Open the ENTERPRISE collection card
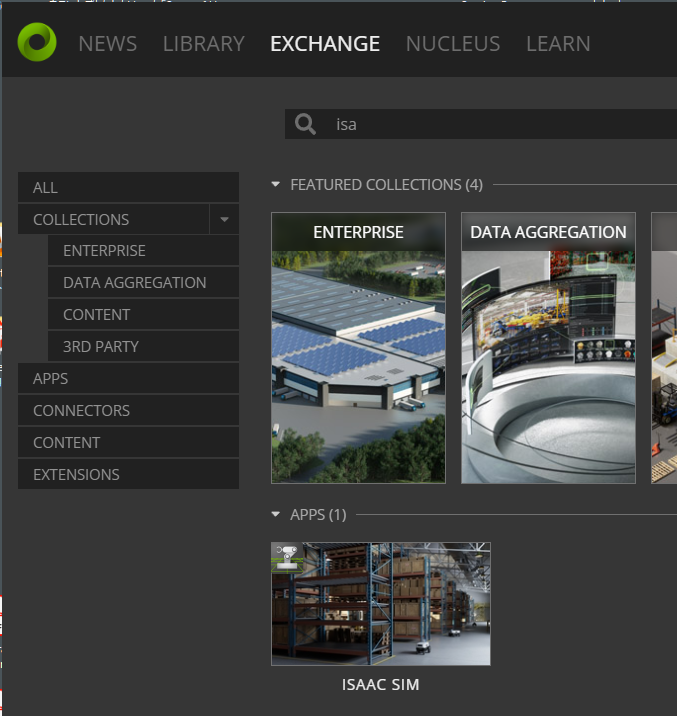This screenshot has height=716, width=677. [358, 347]
